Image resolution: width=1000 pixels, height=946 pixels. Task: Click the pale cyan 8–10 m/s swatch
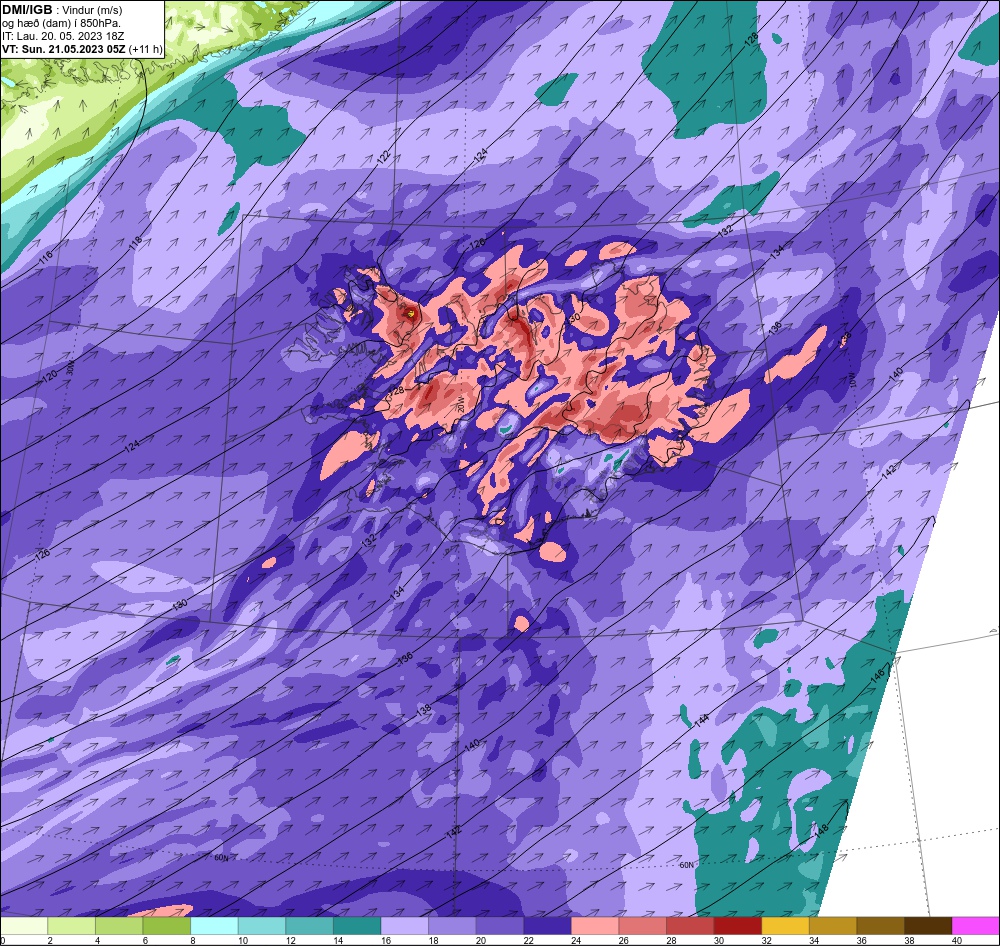click(214, 926)
